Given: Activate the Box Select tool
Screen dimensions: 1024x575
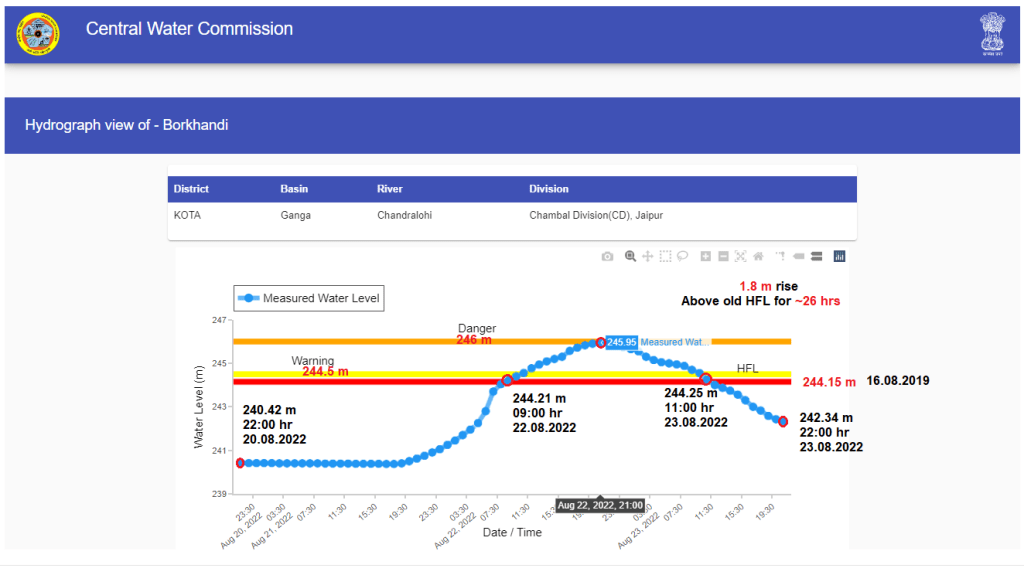Looking at the screenshot, I should [665, 257].
